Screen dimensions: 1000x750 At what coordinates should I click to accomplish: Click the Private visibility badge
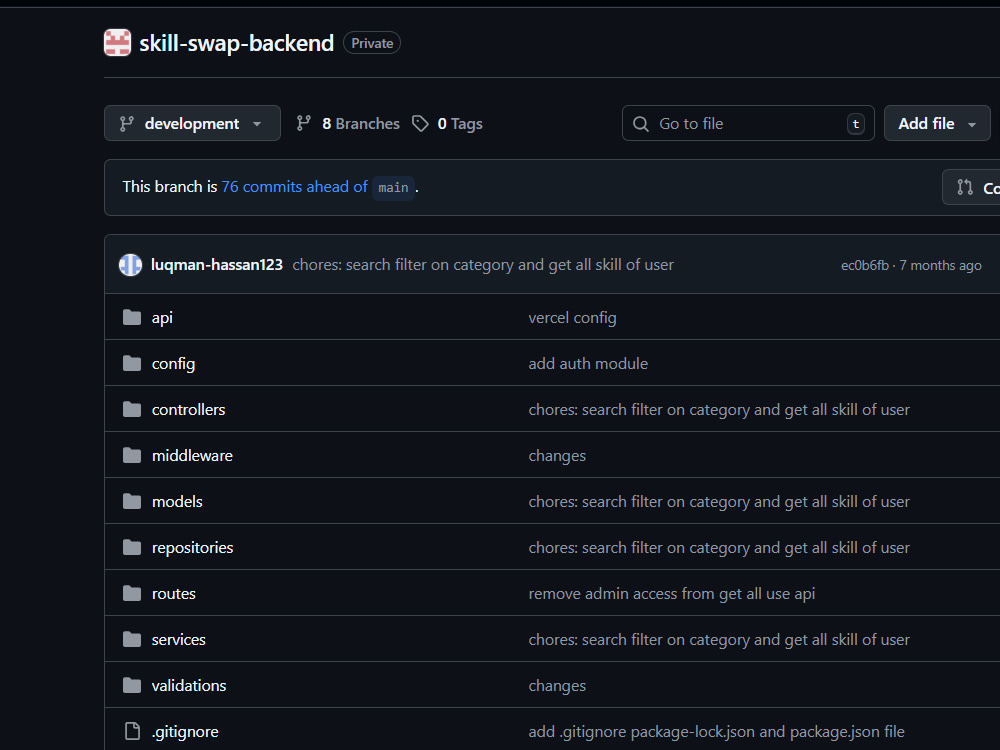372,43
